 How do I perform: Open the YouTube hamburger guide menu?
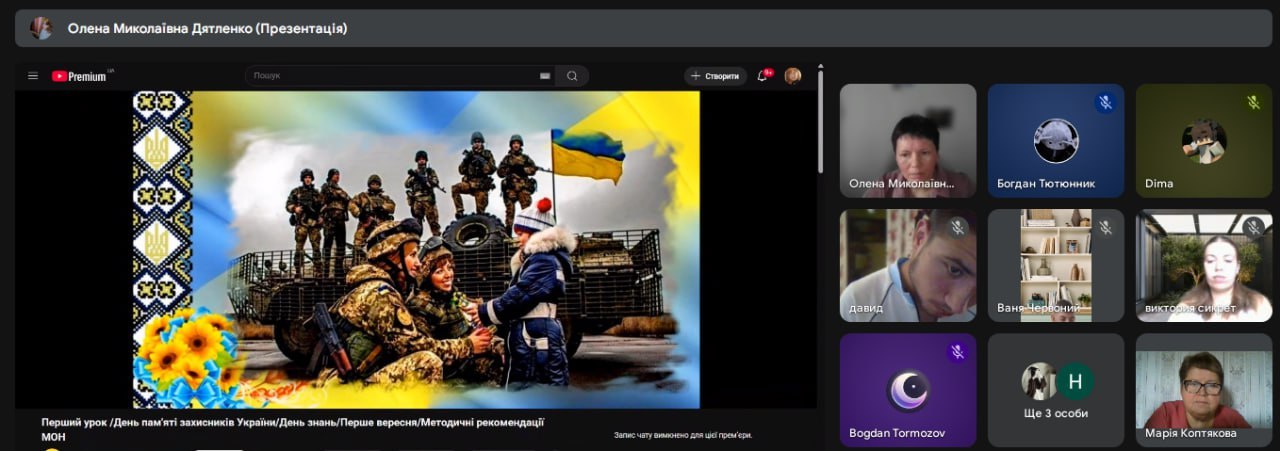tap(33, 76)
